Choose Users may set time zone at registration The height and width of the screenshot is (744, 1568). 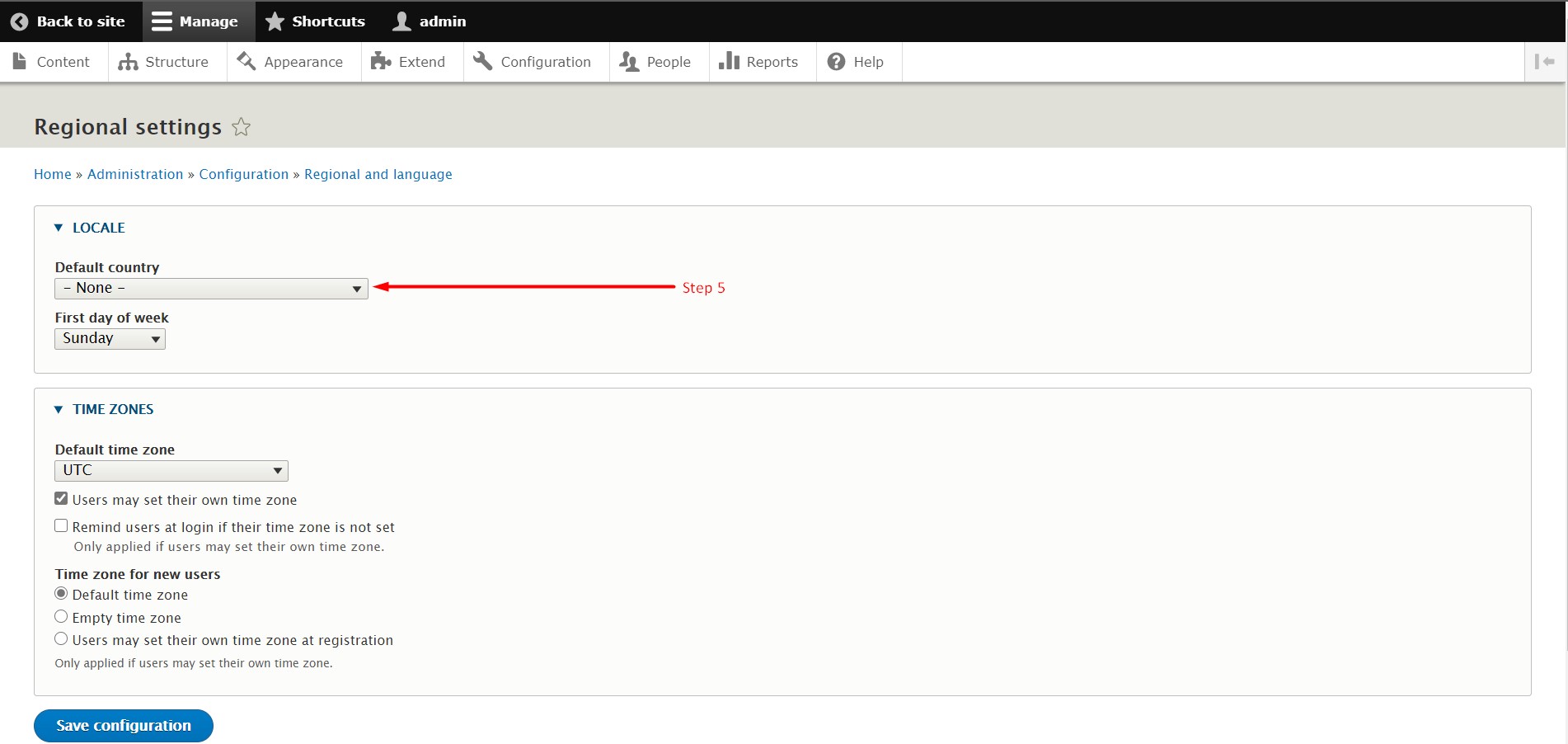pyautogui.click(x=61, y=638)
